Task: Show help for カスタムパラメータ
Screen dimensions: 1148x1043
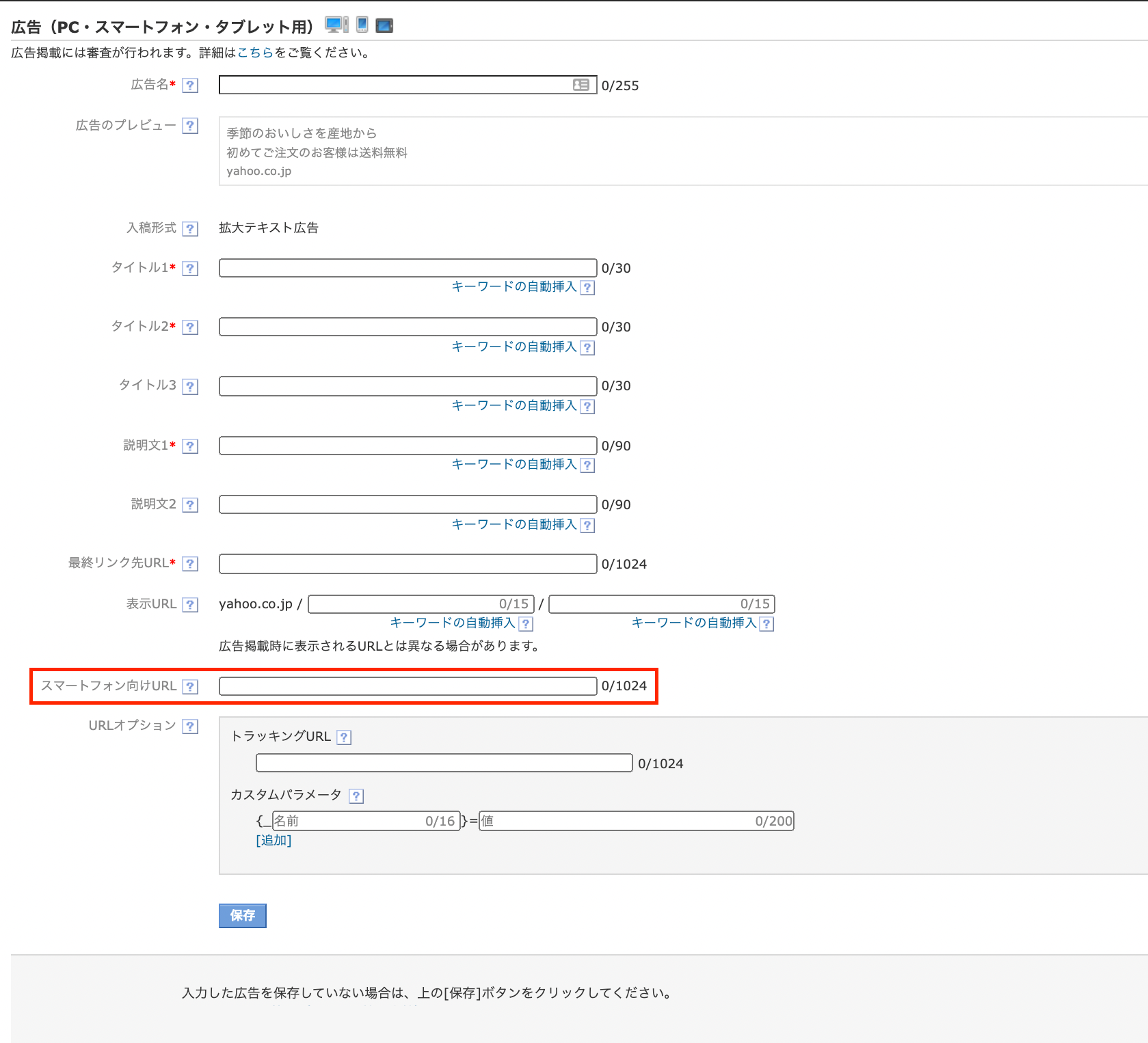Action: coord(356,796)
